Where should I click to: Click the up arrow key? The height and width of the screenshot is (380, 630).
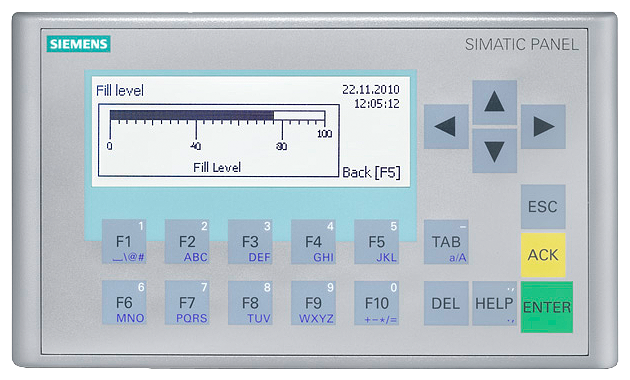coord(494,102)
